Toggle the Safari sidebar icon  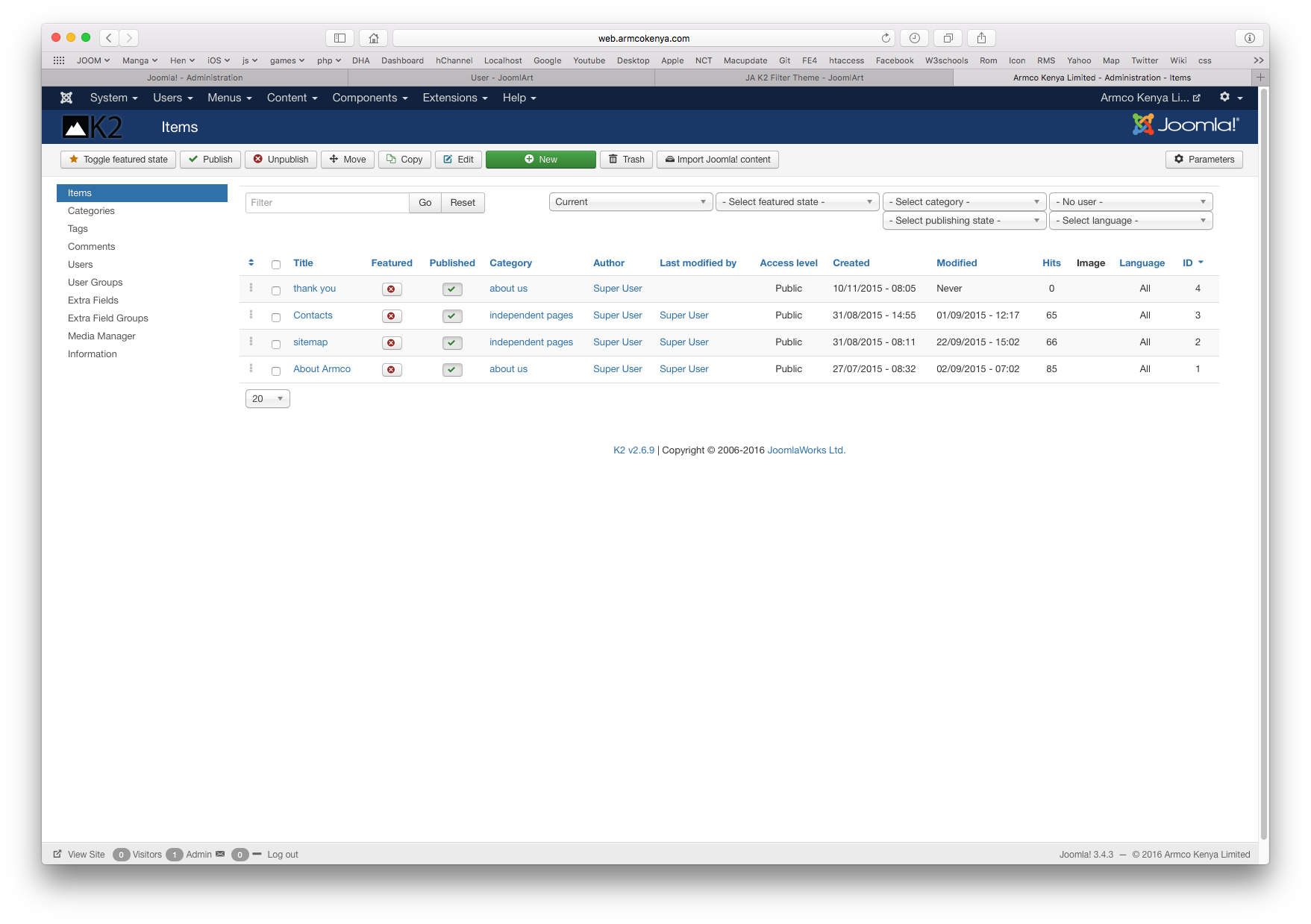340,38
